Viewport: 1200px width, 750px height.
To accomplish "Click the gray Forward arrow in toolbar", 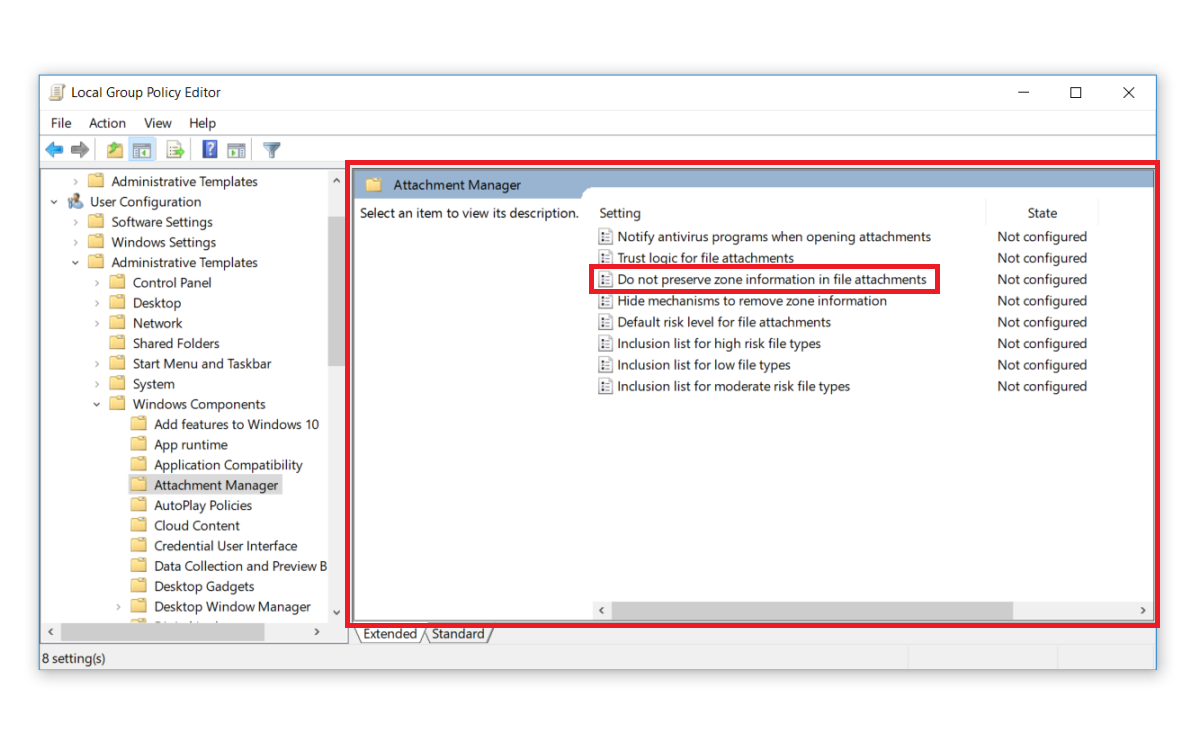I will (x=80, y=150).
